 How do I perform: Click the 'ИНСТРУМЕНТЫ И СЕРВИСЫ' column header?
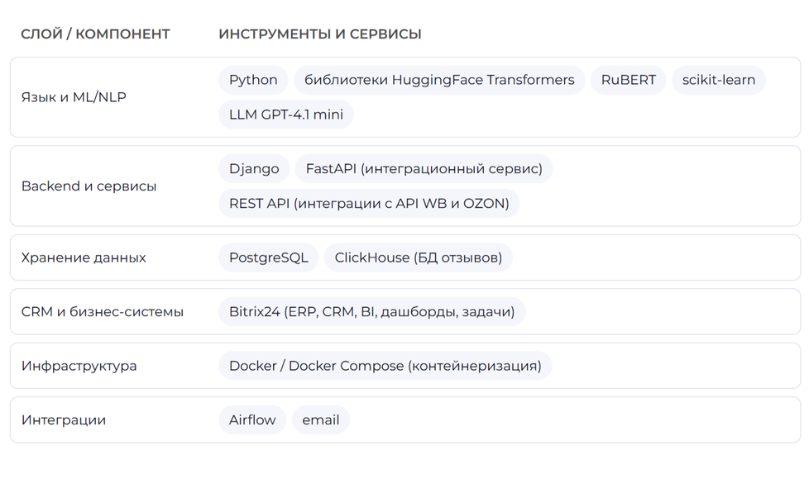pyautogui.click(x=319, y=34)
